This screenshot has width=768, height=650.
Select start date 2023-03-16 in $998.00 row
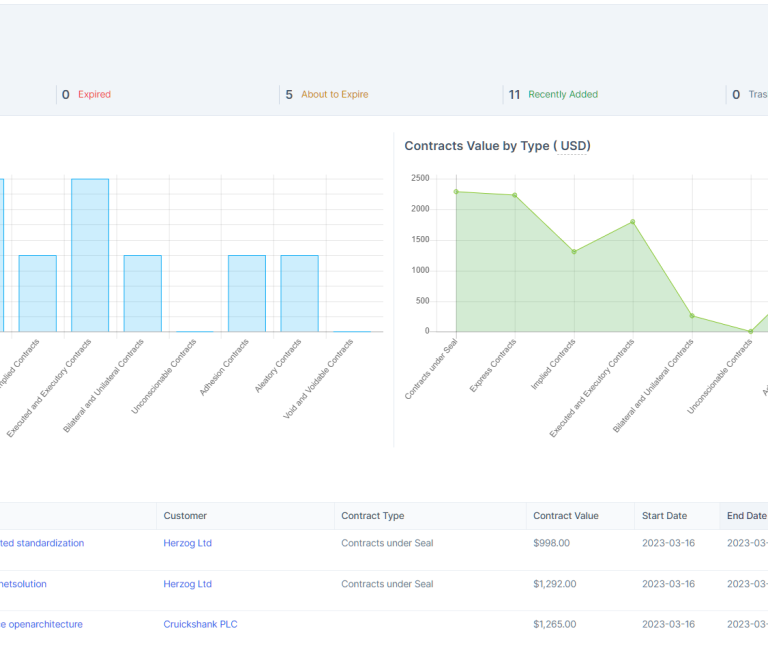[x=668, y=543]
